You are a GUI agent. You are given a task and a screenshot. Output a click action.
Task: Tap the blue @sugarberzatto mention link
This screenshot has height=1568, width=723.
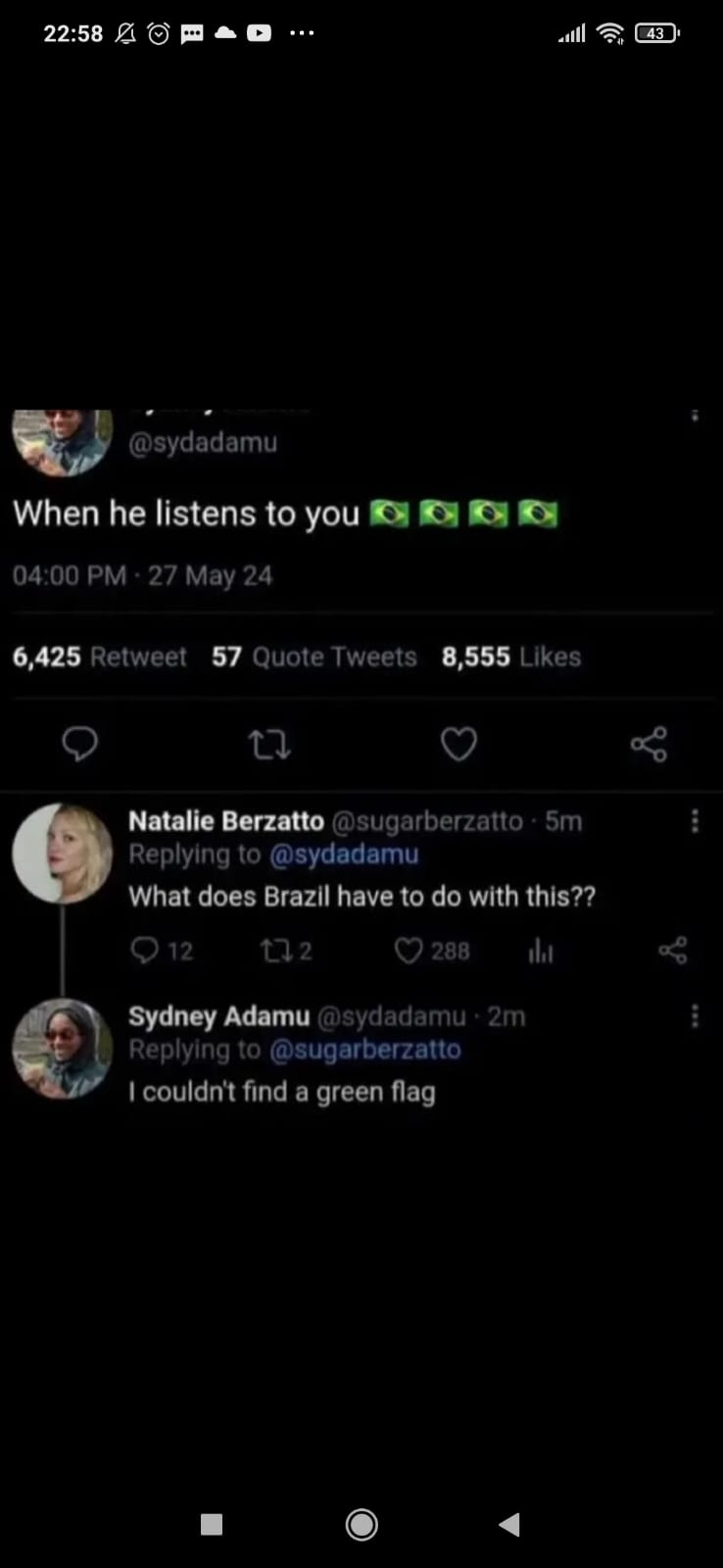tap(364, 1050)
